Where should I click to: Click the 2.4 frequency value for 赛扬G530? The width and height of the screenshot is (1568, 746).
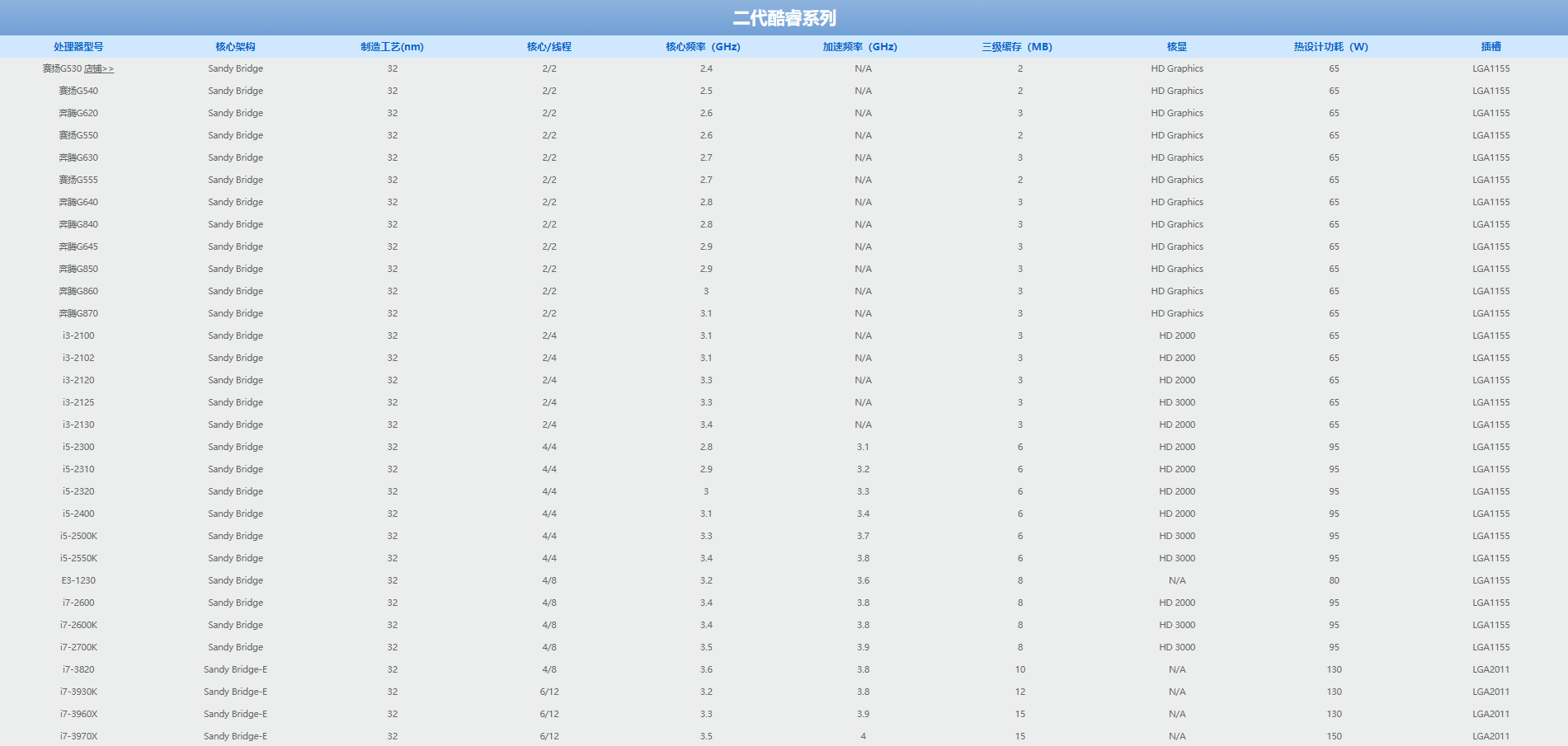click(x=706, y=68)
